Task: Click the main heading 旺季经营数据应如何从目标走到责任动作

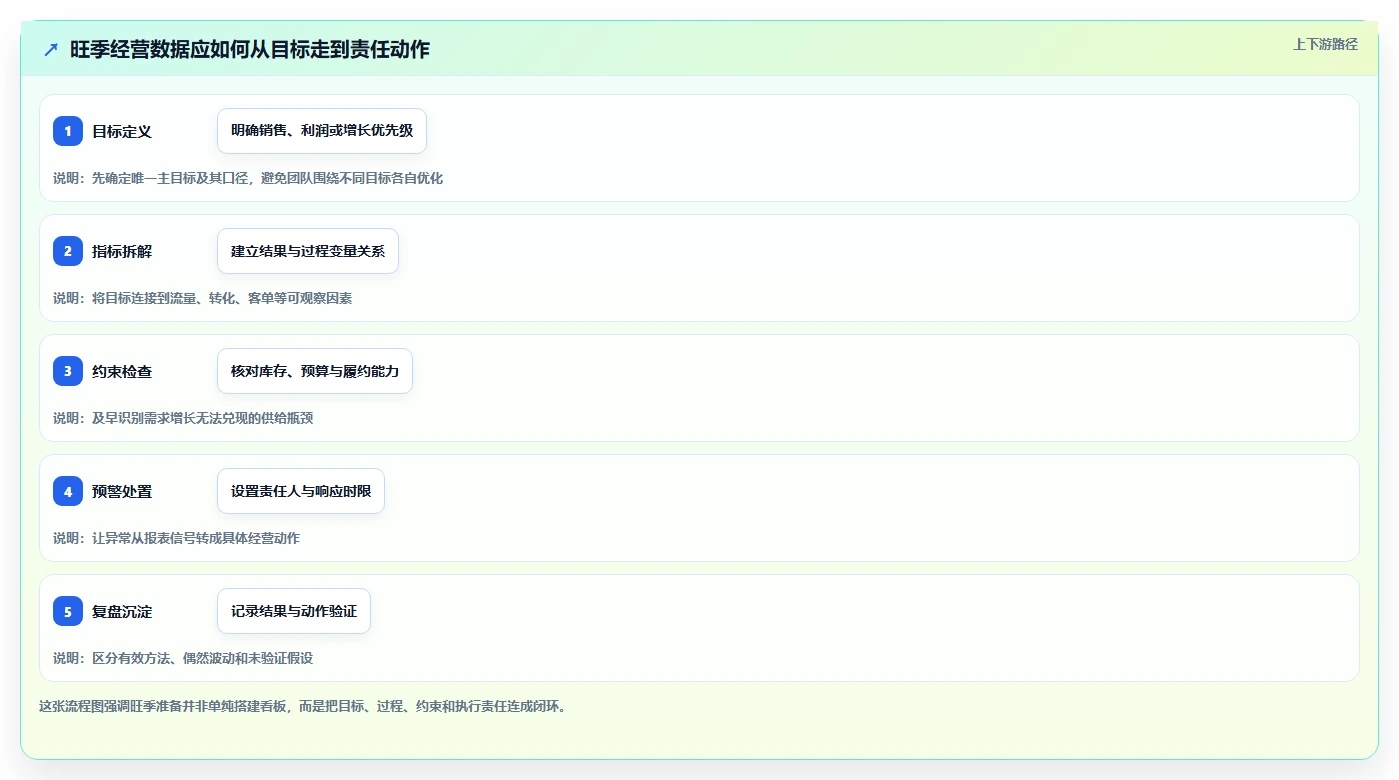Action: [x=250, y=49]
